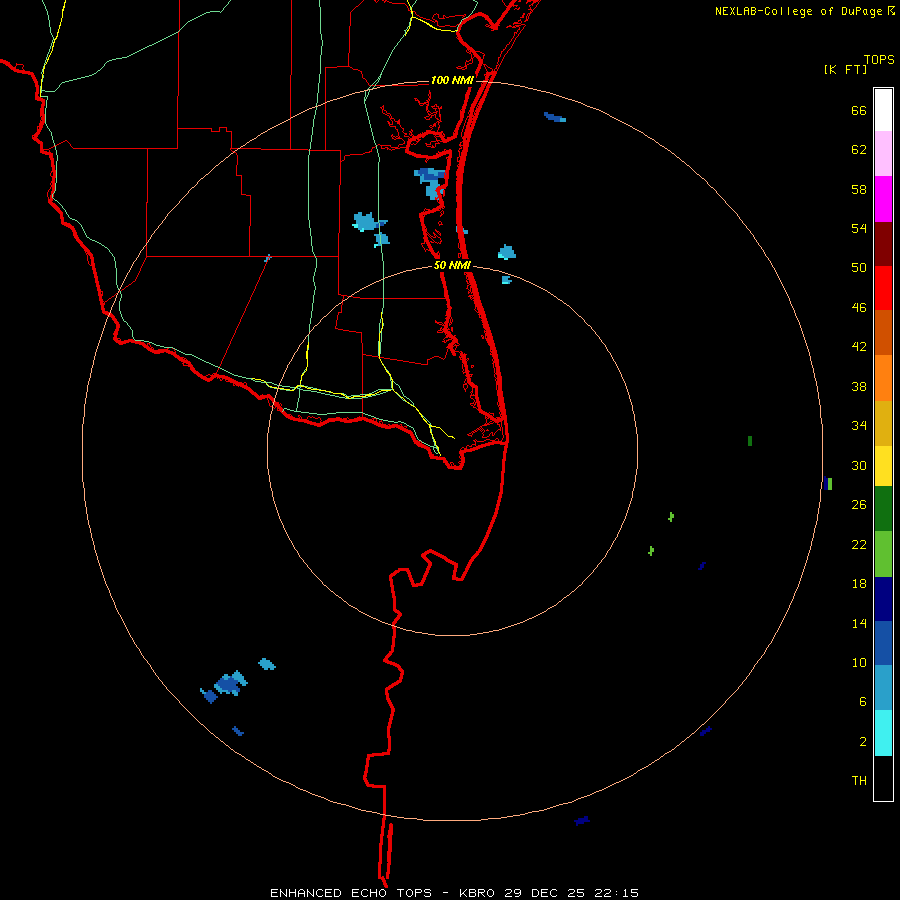Image resolution: width=900 pixels, height=900 pixels.
Task: Click the legend value '66'
Action: tap(859, 111)
